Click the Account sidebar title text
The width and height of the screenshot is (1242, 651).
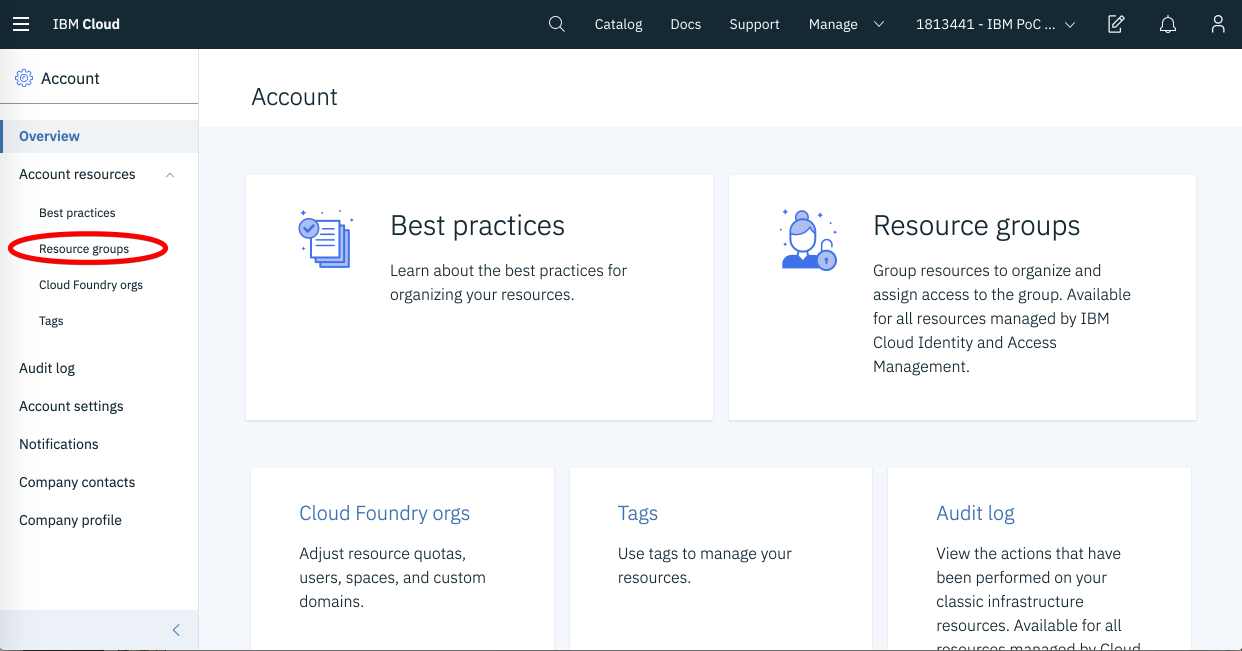pos(70,78)
